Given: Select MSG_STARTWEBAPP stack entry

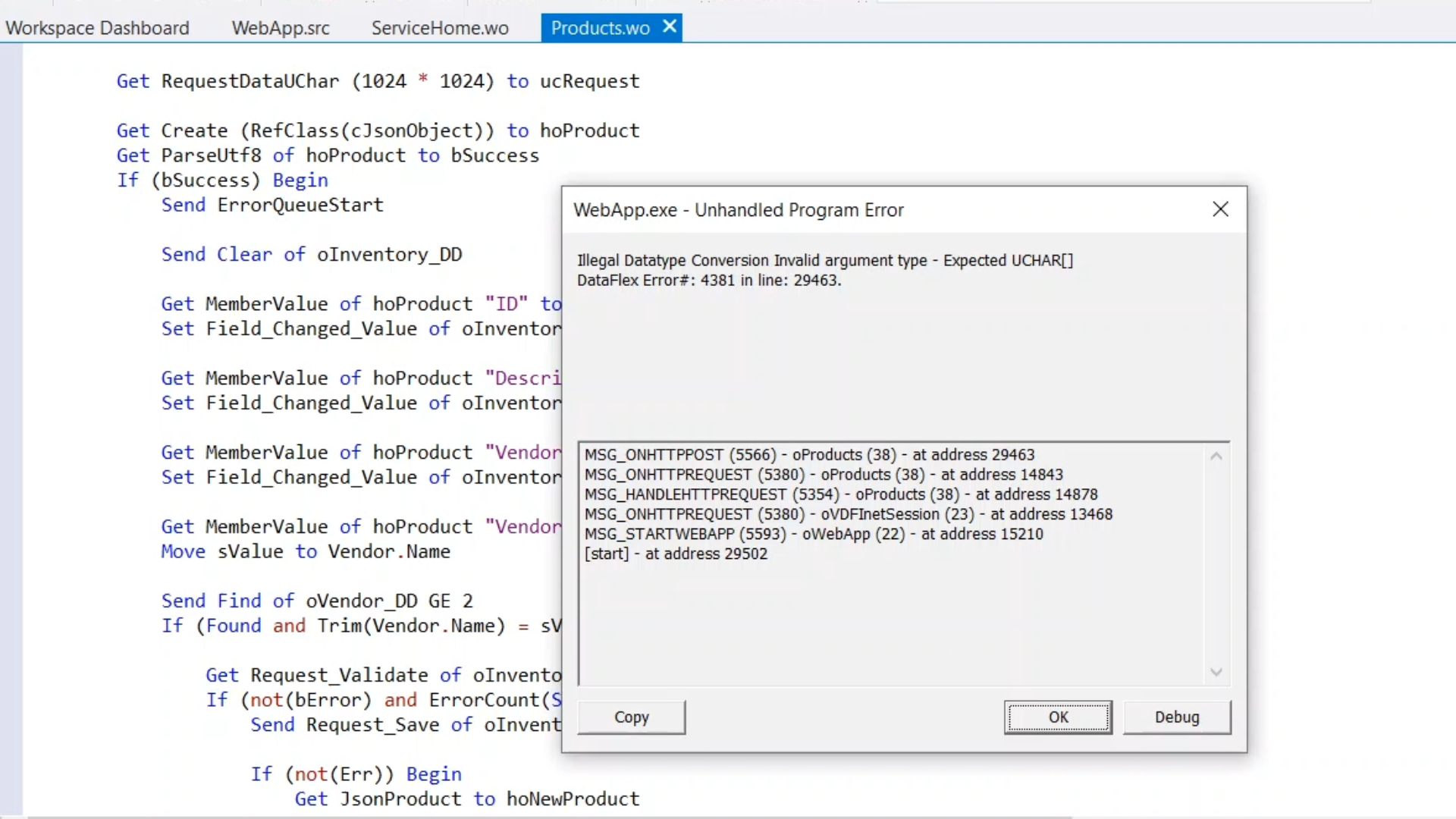Looking at the screenshot, I should coord(813,534).
